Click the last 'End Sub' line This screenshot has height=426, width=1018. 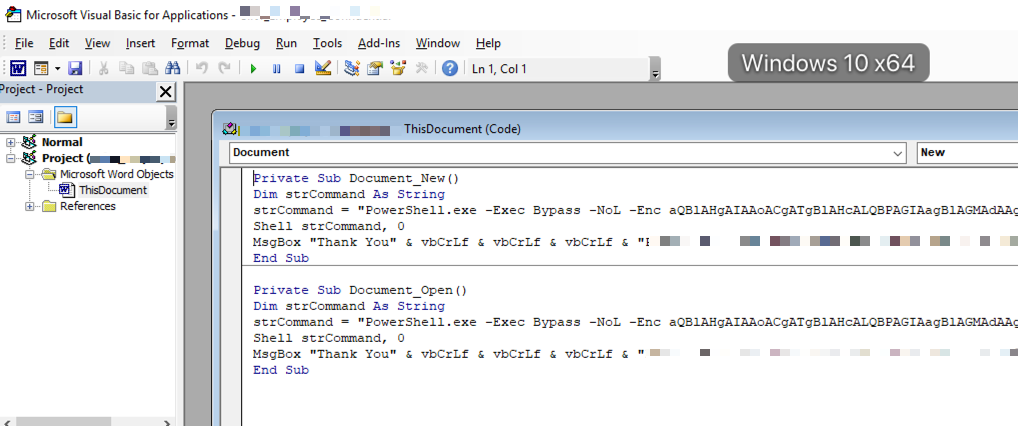(x=281, y=370)
